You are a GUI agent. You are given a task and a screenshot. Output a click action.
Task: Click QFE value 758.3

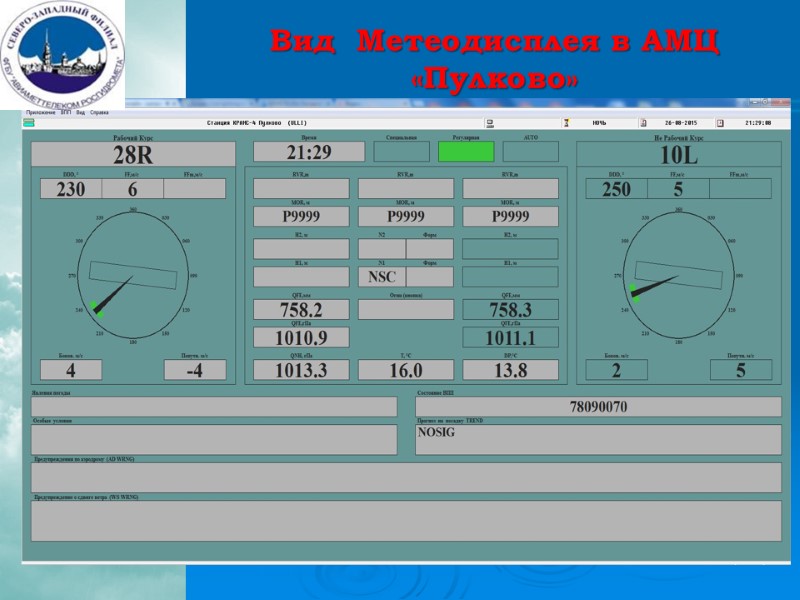point(510,309)
